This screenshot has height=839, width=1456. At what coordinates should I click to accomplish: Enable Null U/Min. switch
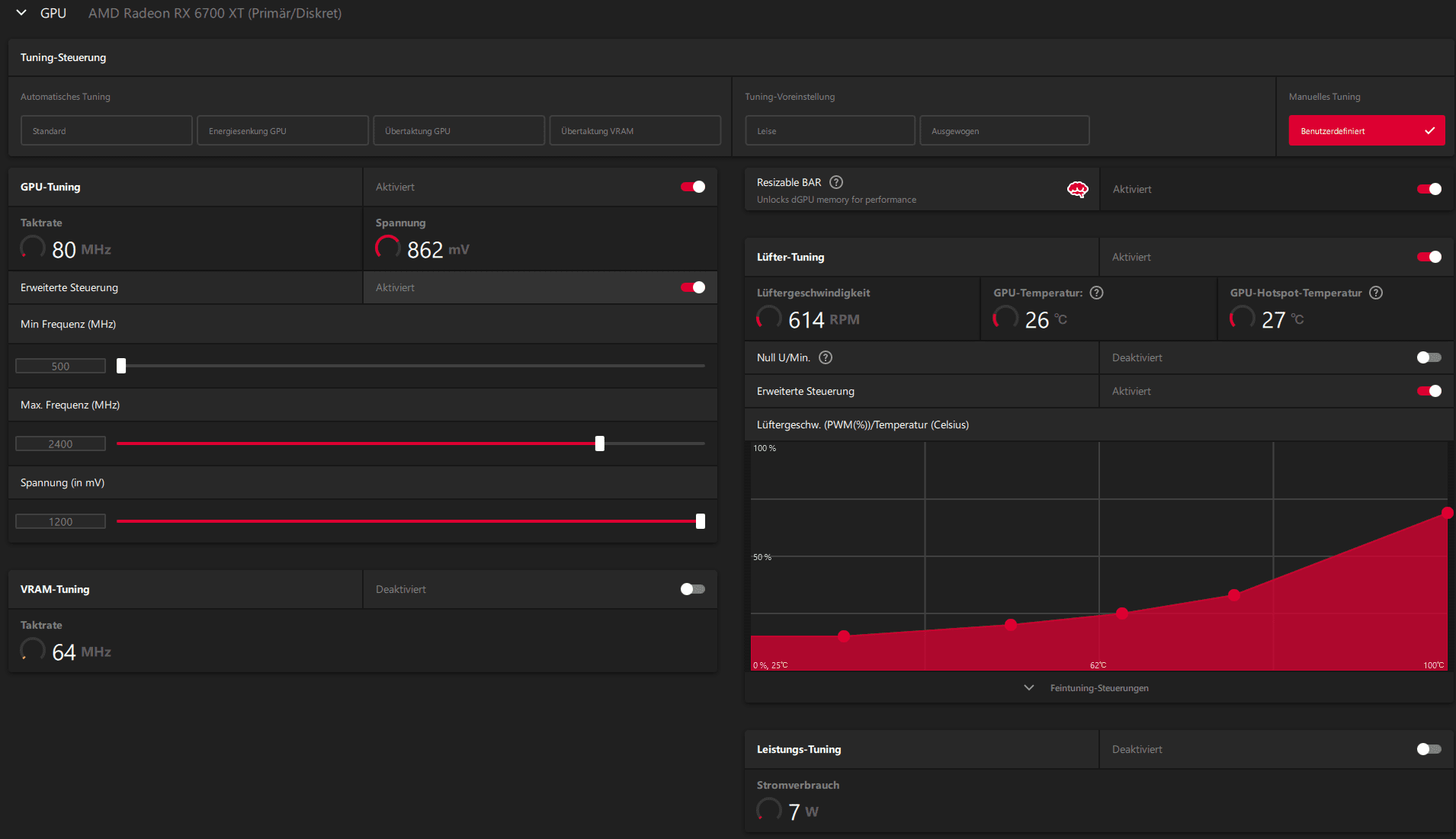click(1429, 357)
